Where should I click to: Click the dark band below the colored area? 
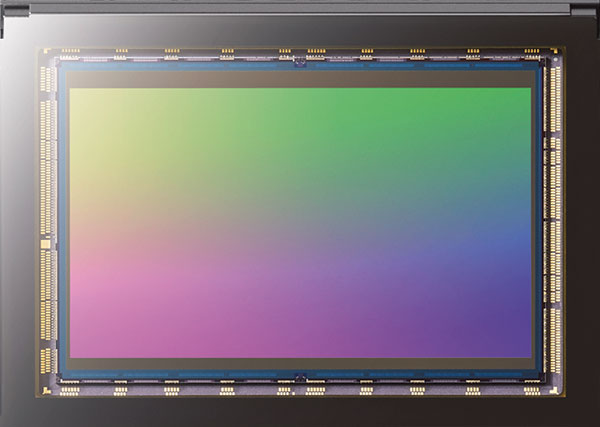pos(300,364)
